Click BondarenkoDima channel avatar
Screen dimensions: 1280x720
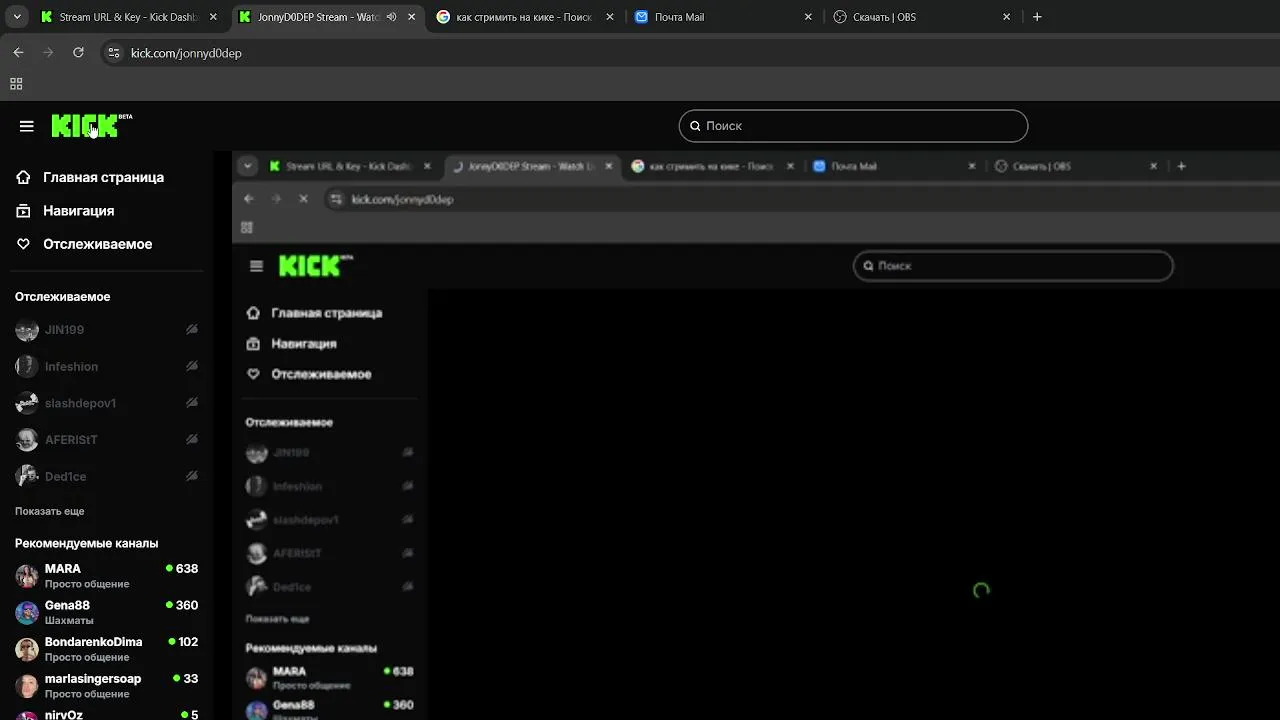27,649
